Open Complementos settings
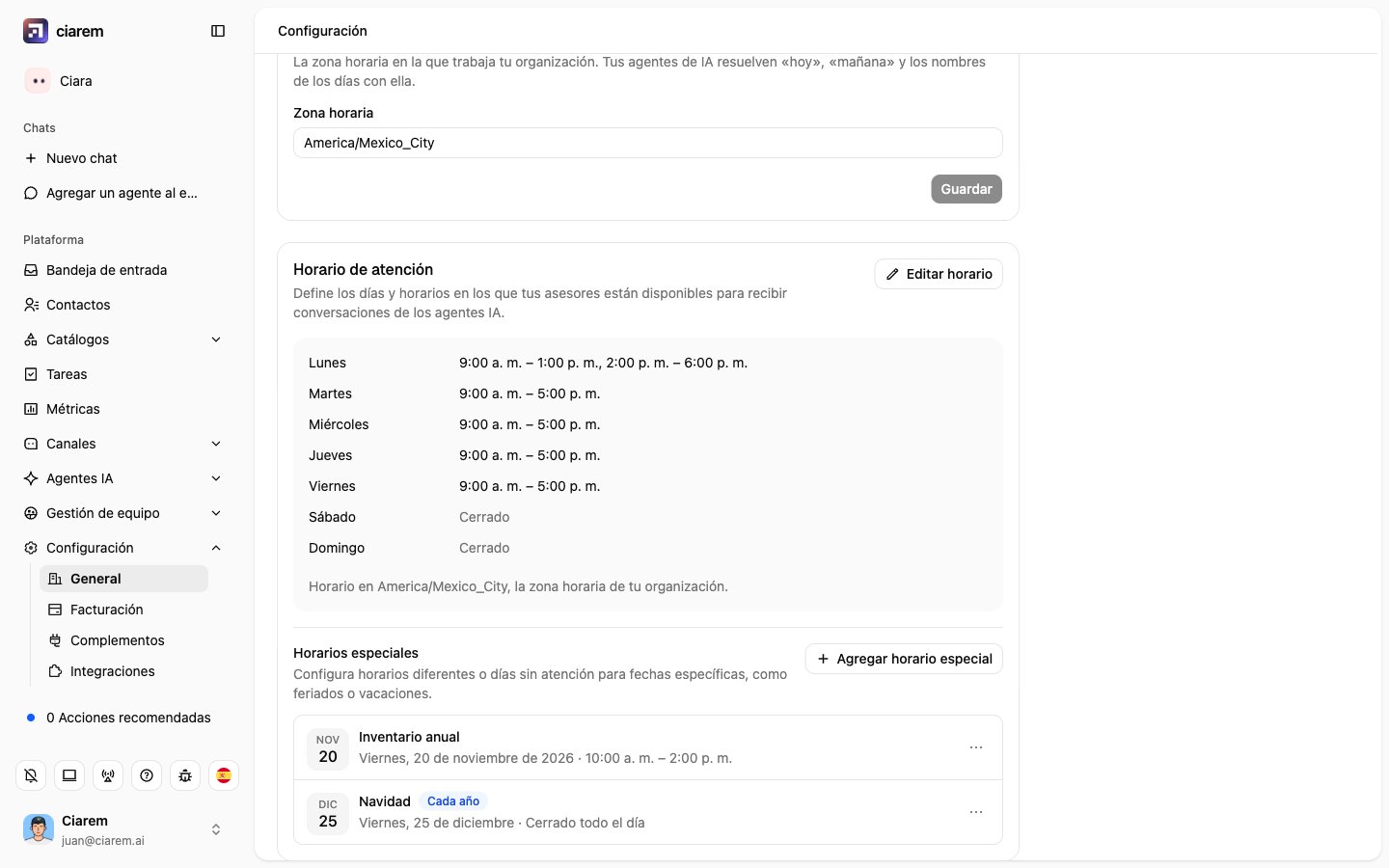 pos(123,640)
